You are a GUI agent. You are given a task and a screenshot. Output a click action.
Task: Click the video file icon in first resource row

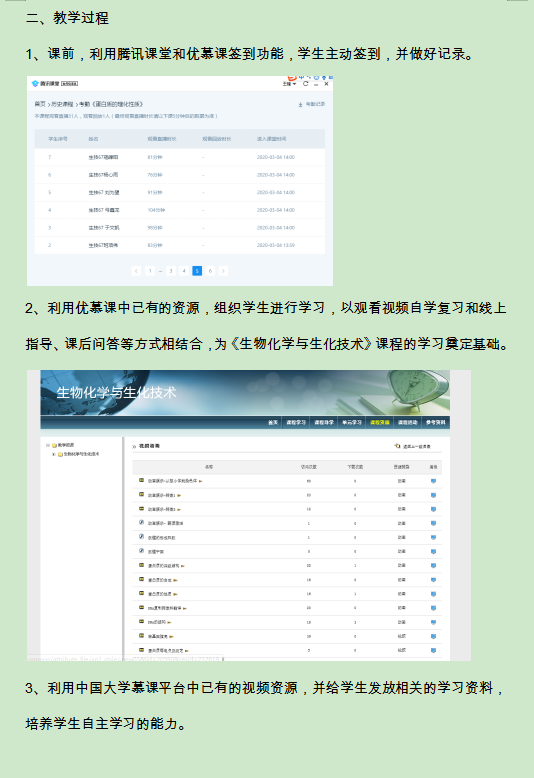[x=141, y=480]
